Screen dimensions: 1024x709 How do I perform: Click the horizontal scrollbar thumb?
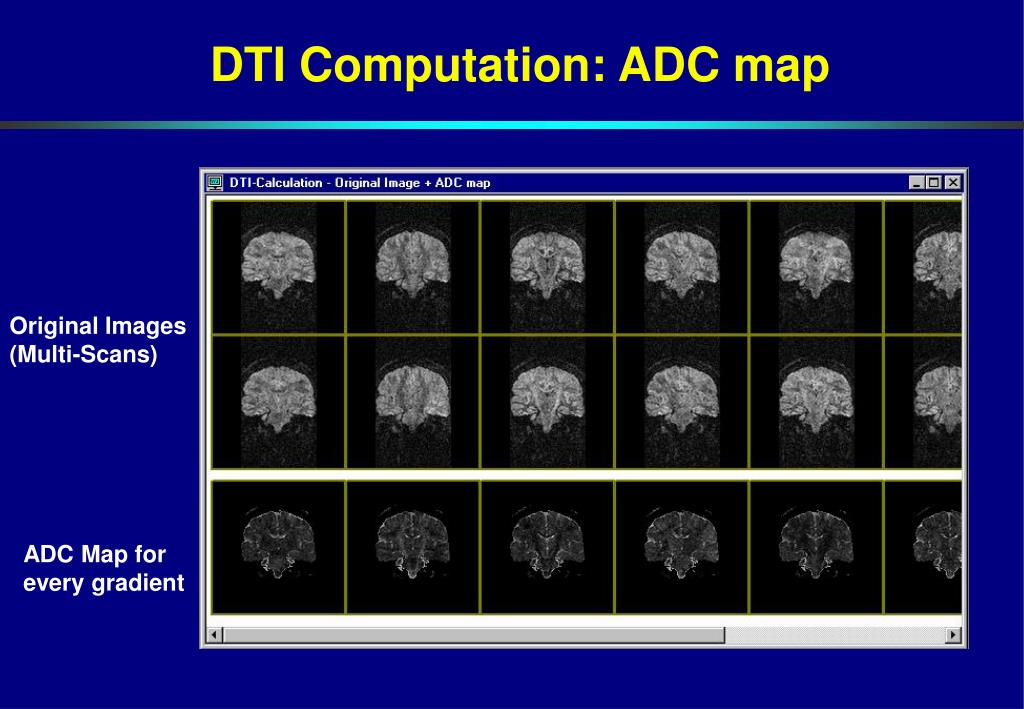tap(474, 634)
